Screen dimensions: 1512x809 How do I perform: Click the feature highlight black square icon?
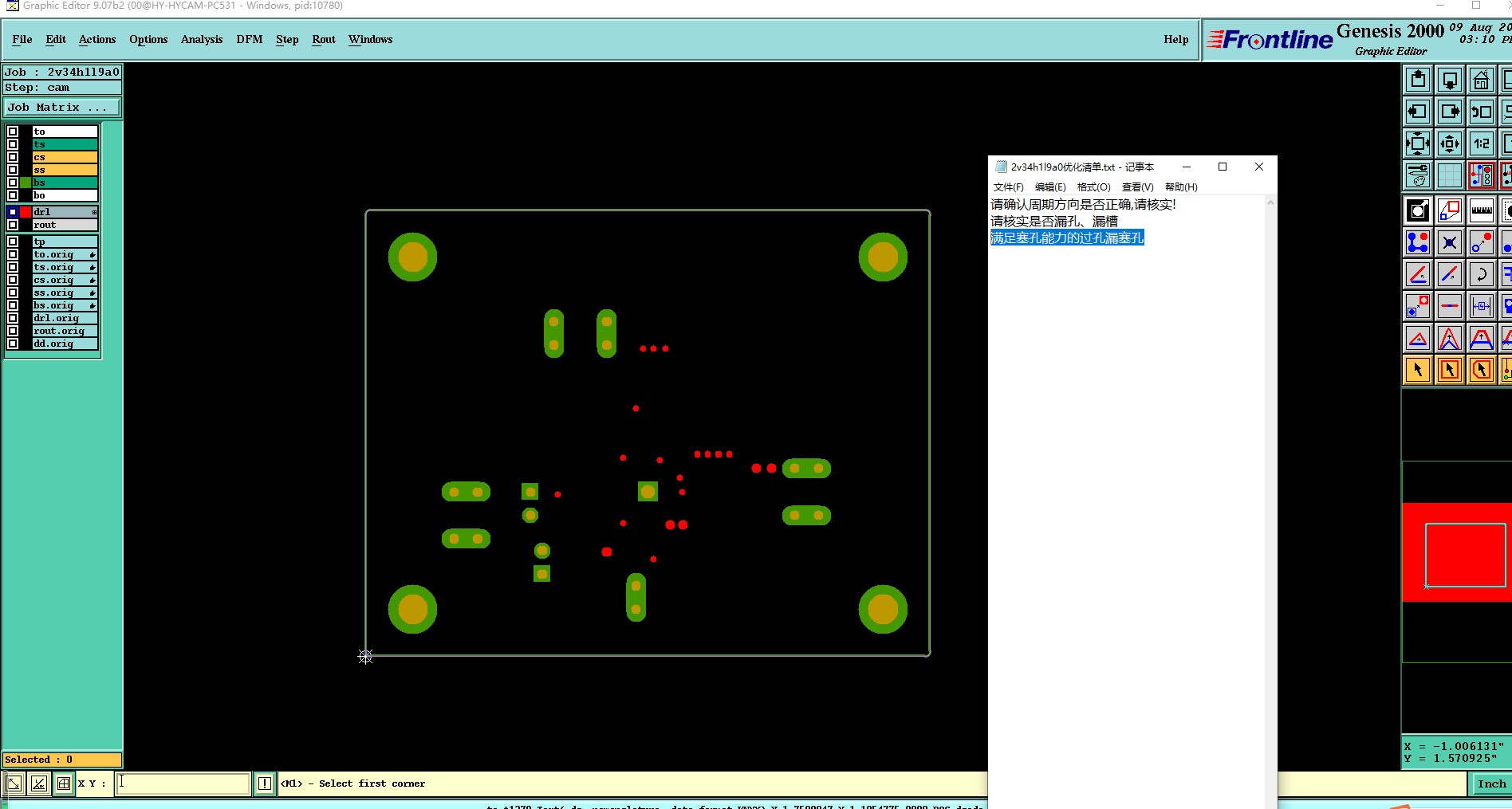tap(1418, 210)
